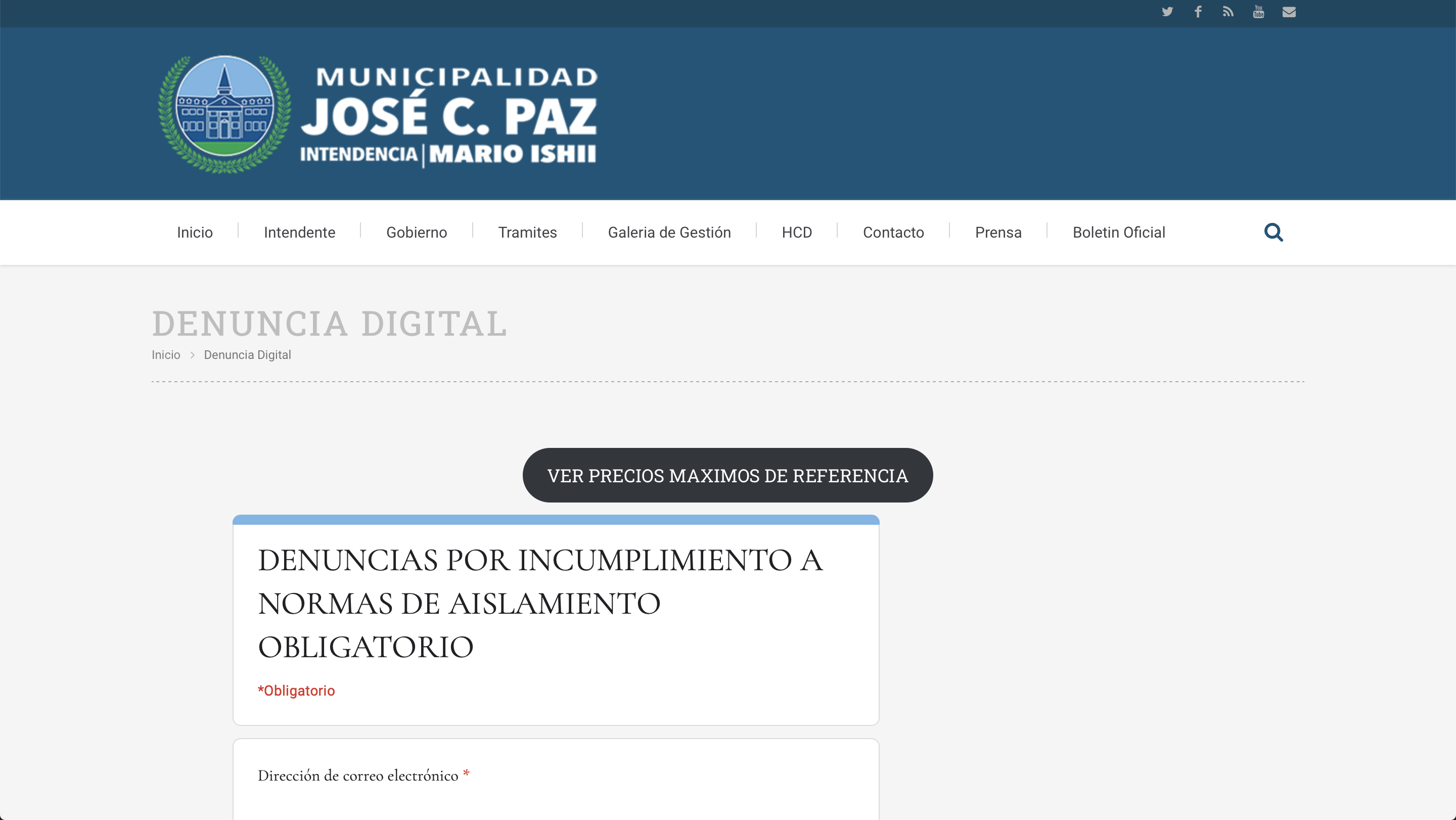Click the form title Denuncias por Incumplimiento

coord(540,603)
